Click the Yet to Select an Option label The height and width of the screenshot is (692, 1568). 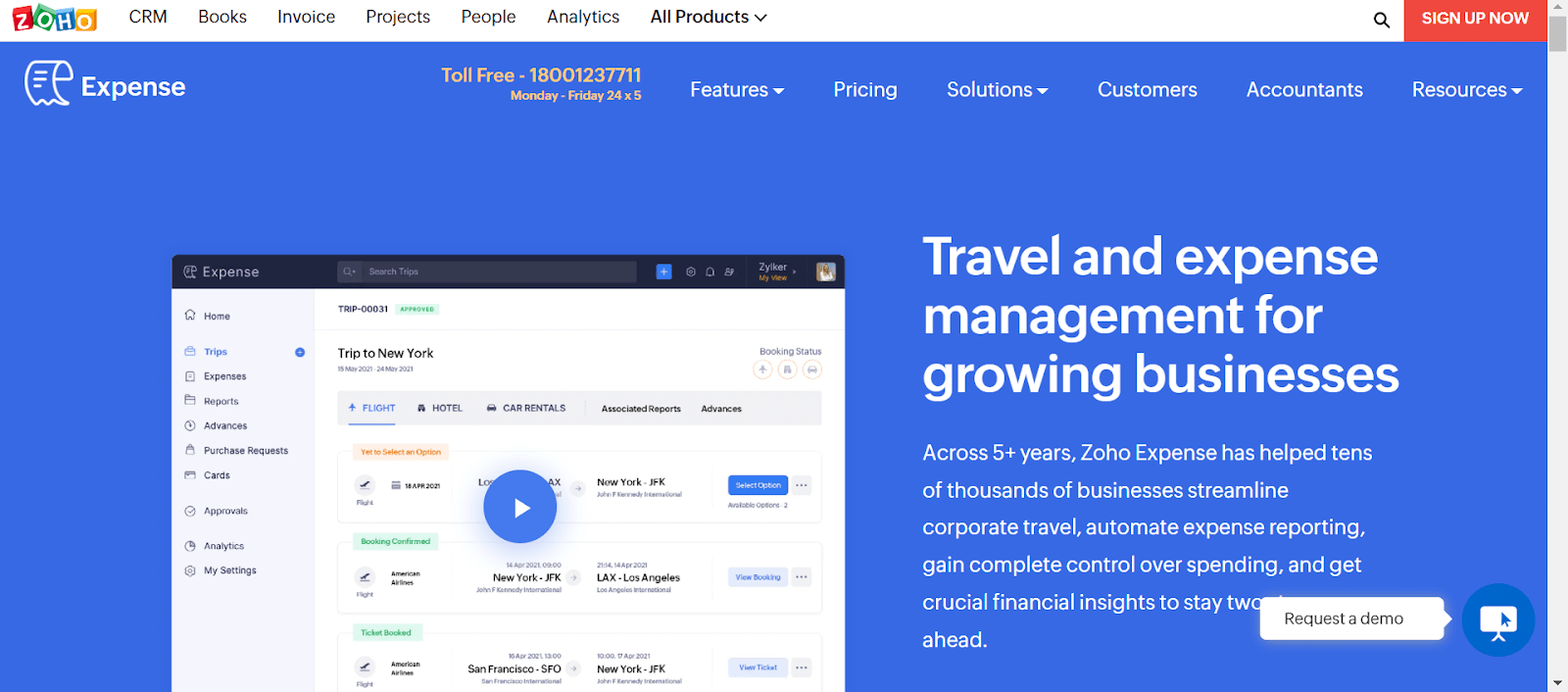click(x=400, y=452)
